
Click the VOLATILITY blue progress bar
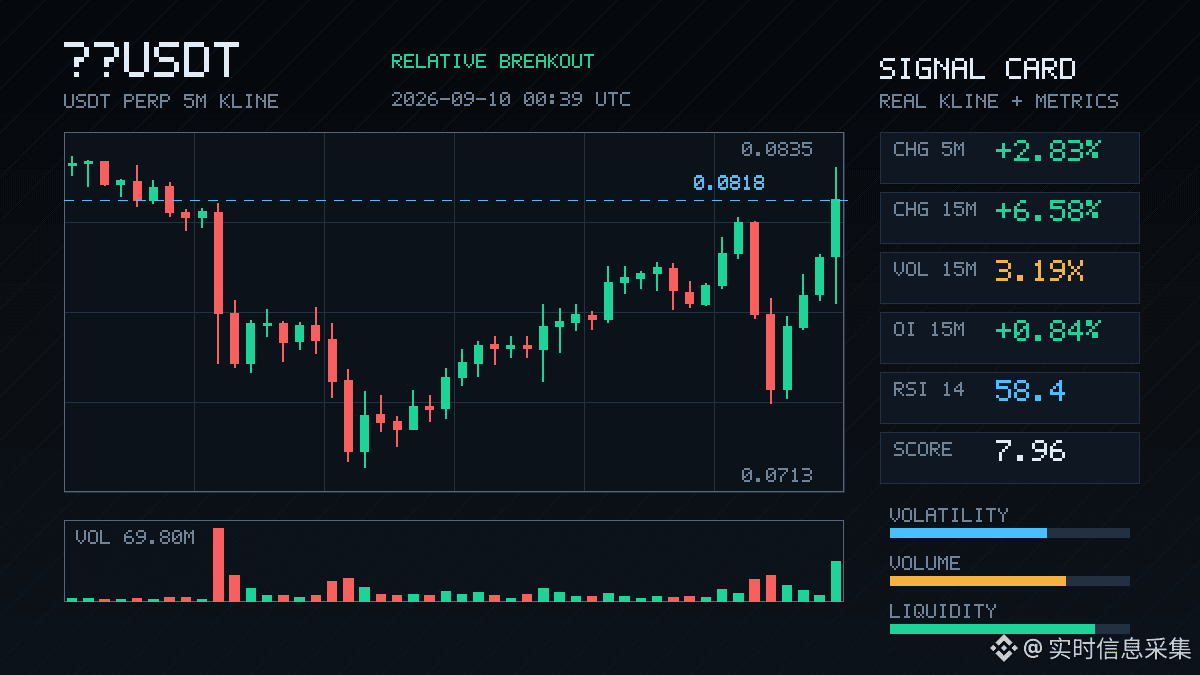click(x=1009, y=533)
